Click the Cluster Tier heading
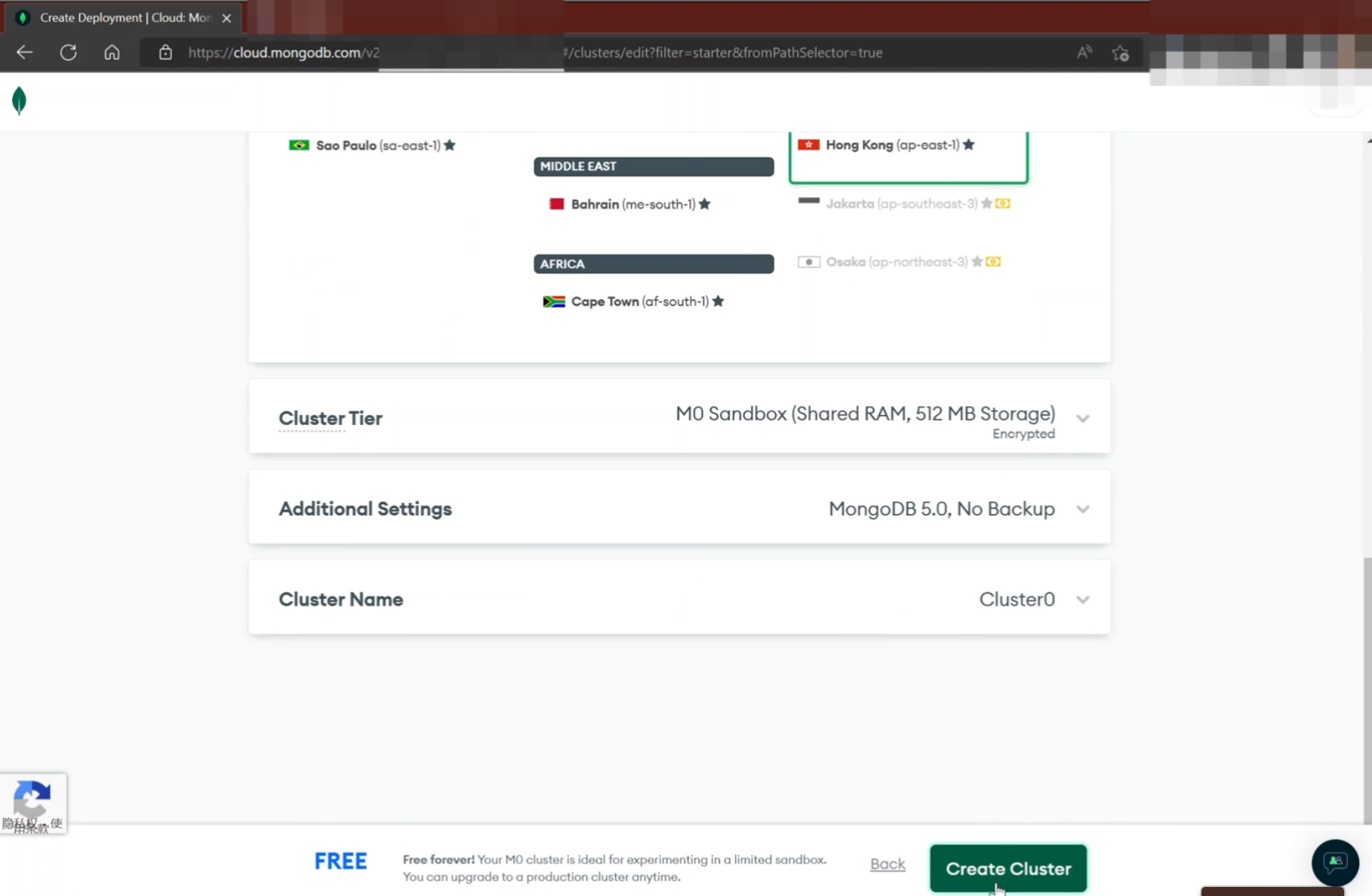The image size is (1372, 896). (x=331, y=418)
